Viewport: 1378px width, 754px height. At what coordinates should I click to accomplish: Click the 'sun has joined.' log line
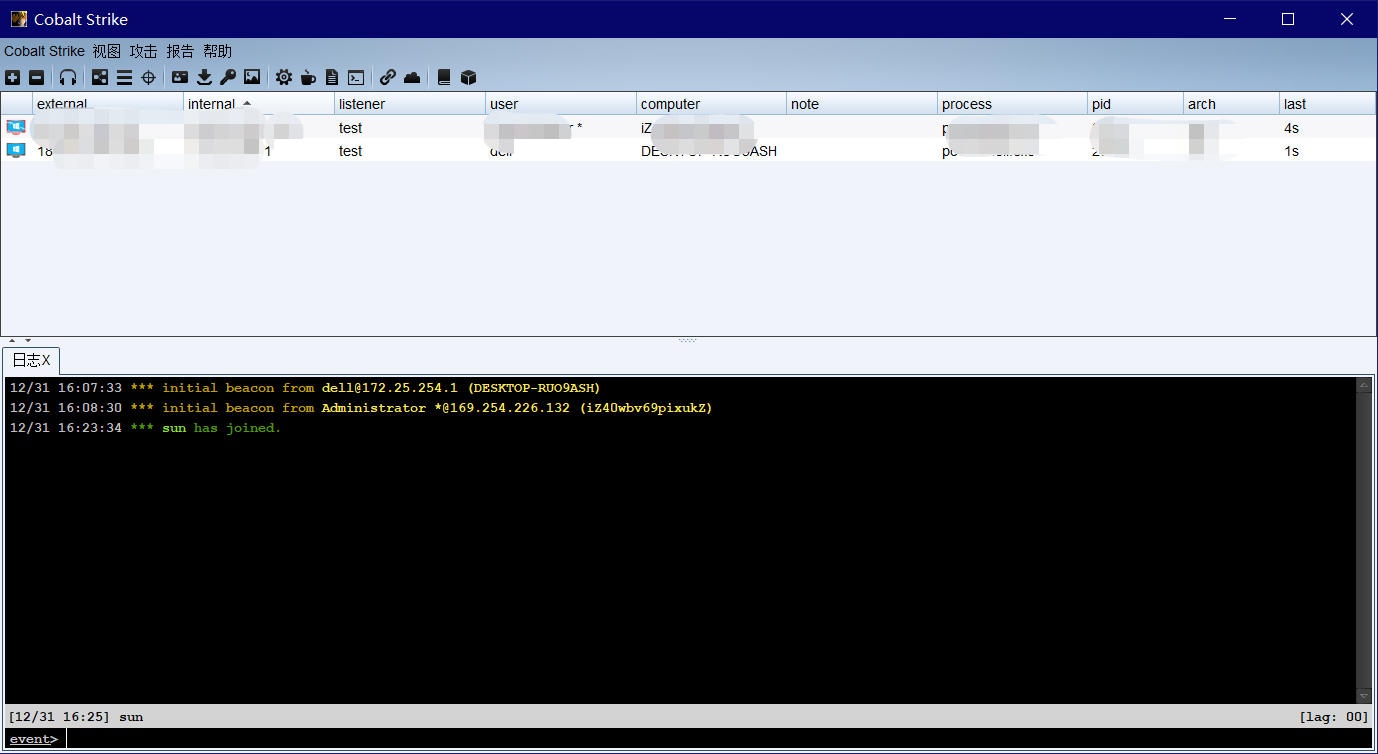tap(145, 428)
